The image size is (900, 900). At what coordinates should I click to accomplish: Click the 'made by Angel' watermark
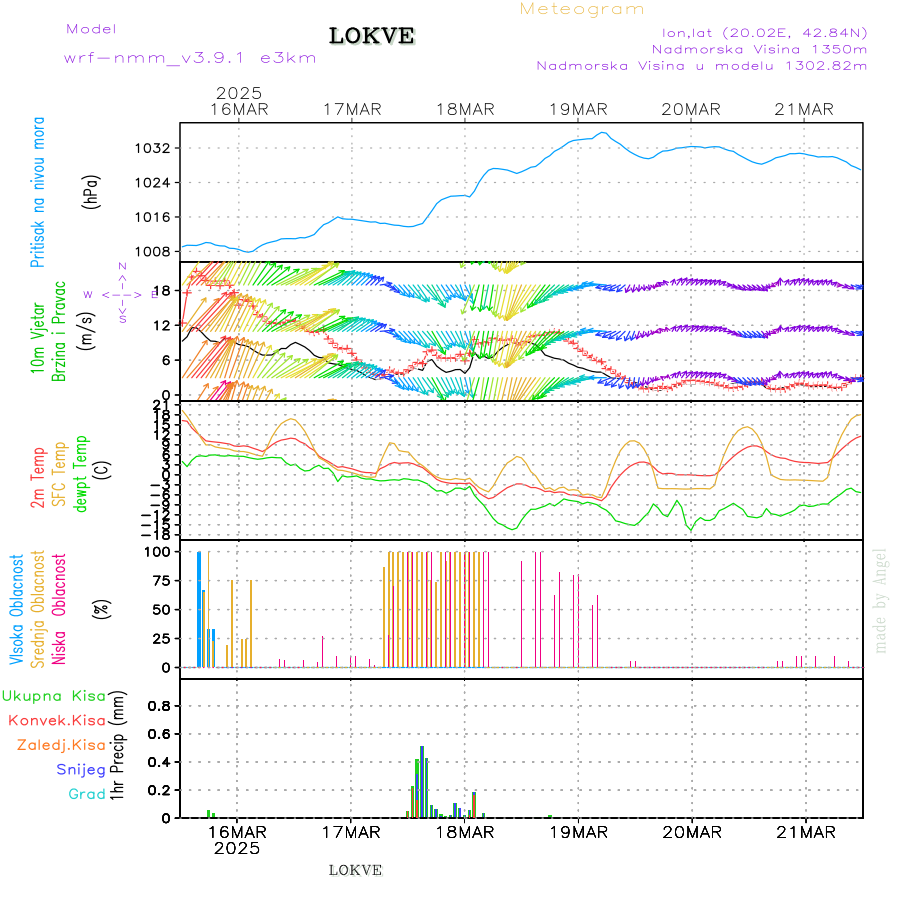click(881, 600)
